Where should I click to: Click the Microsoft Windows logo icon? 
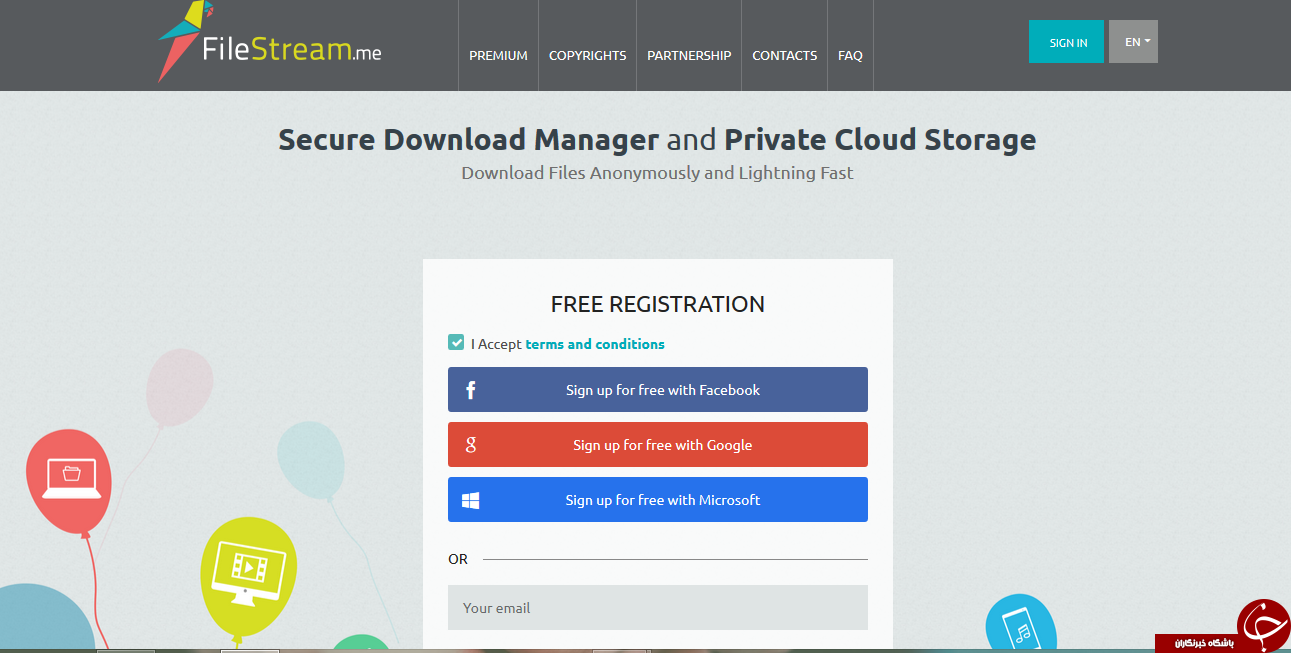(x=470, y=500)
